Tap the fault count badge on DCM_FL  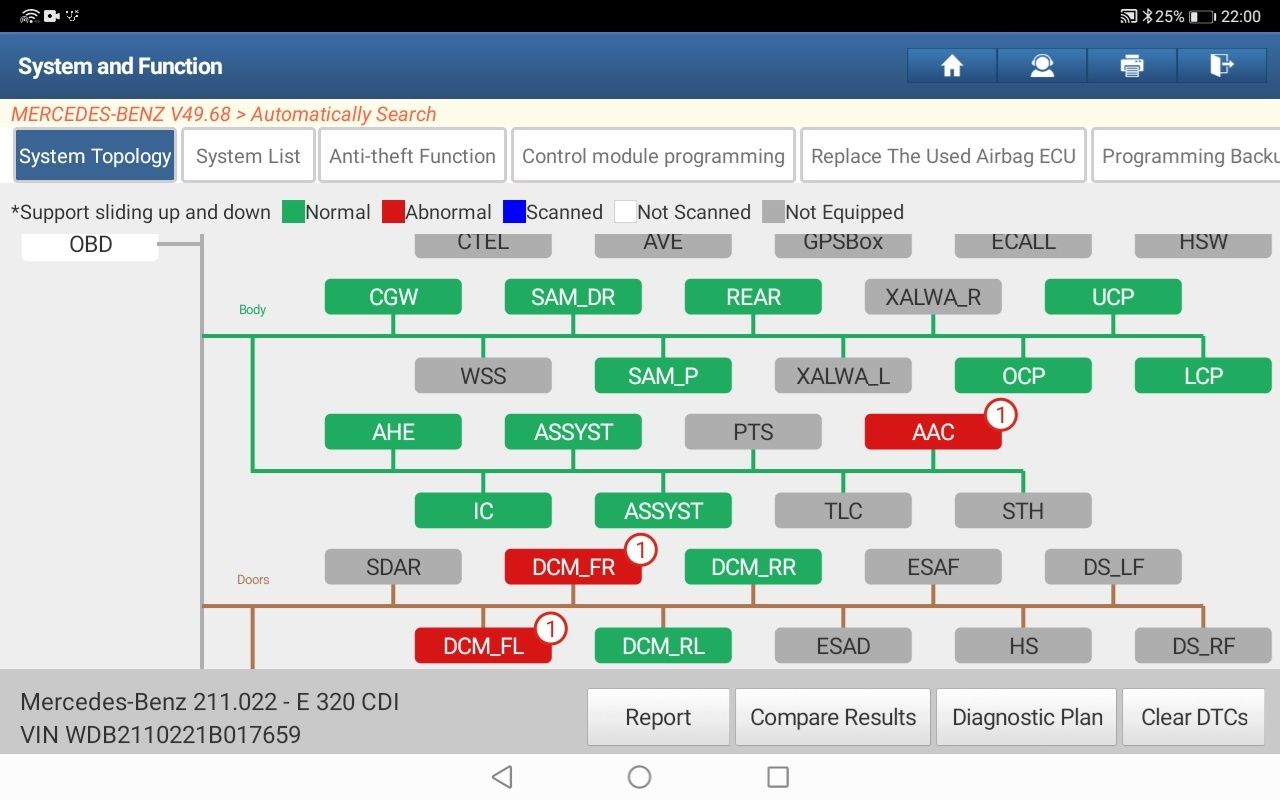click(x=551, y=628)
